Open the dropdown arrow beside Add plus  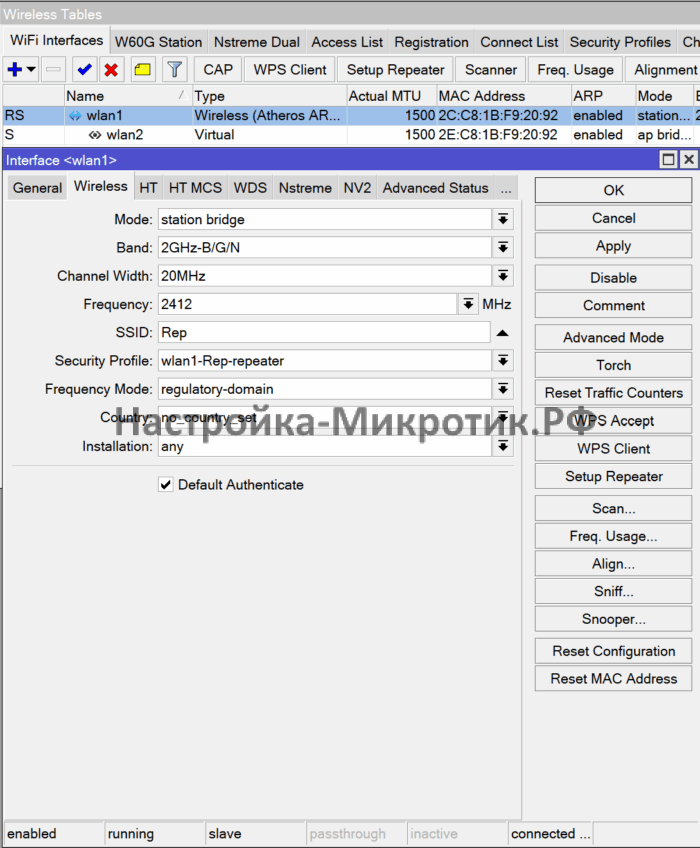click(31, 69)
